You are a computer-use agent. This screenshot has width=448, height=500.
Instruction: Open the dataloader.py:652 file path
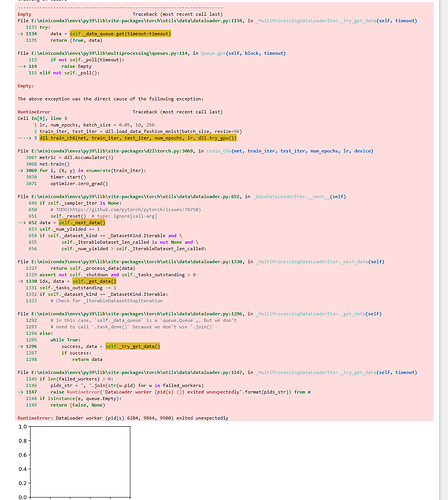(129, 197)
